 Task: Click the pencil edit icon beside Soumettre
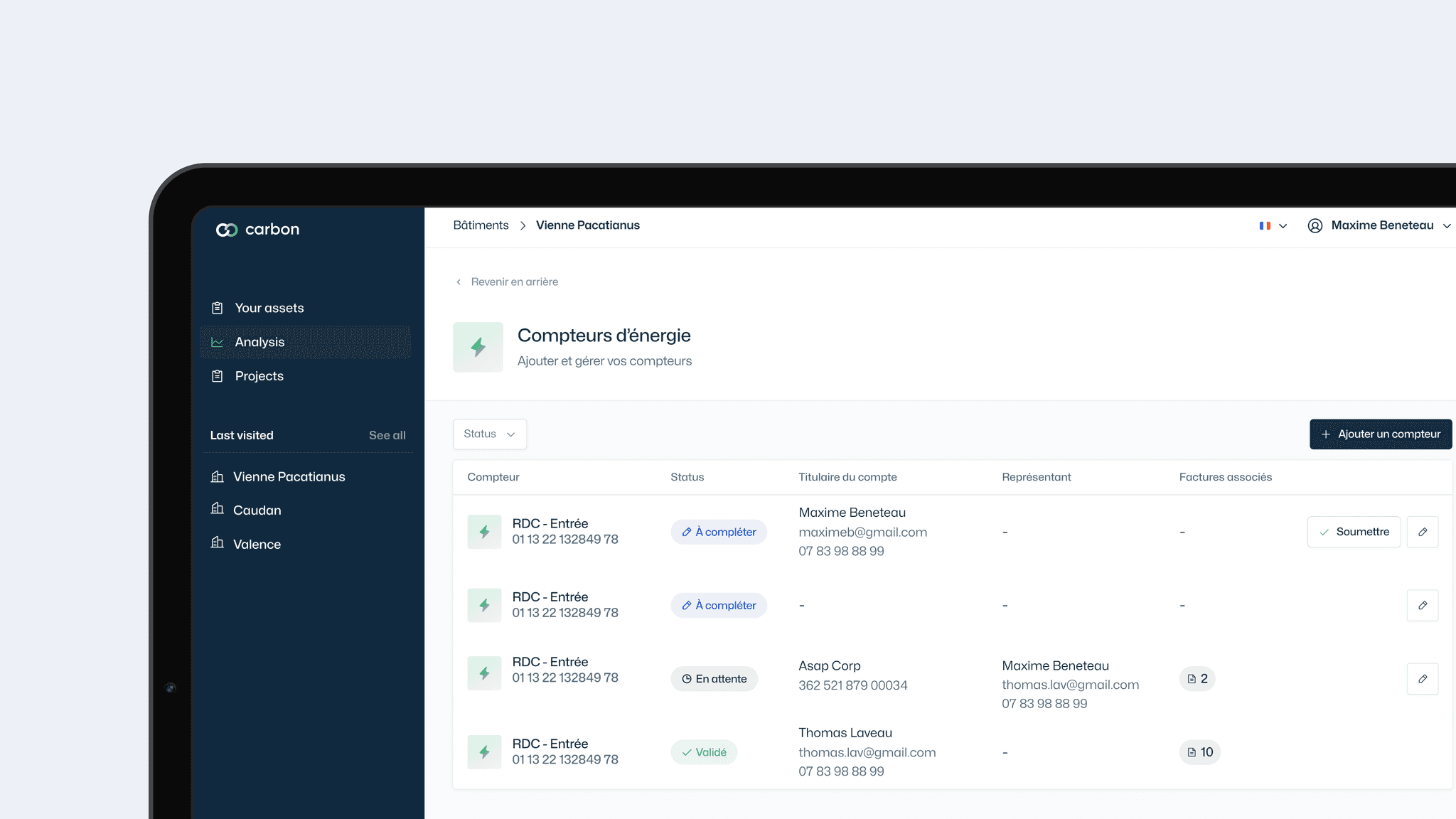(1422, 532)
